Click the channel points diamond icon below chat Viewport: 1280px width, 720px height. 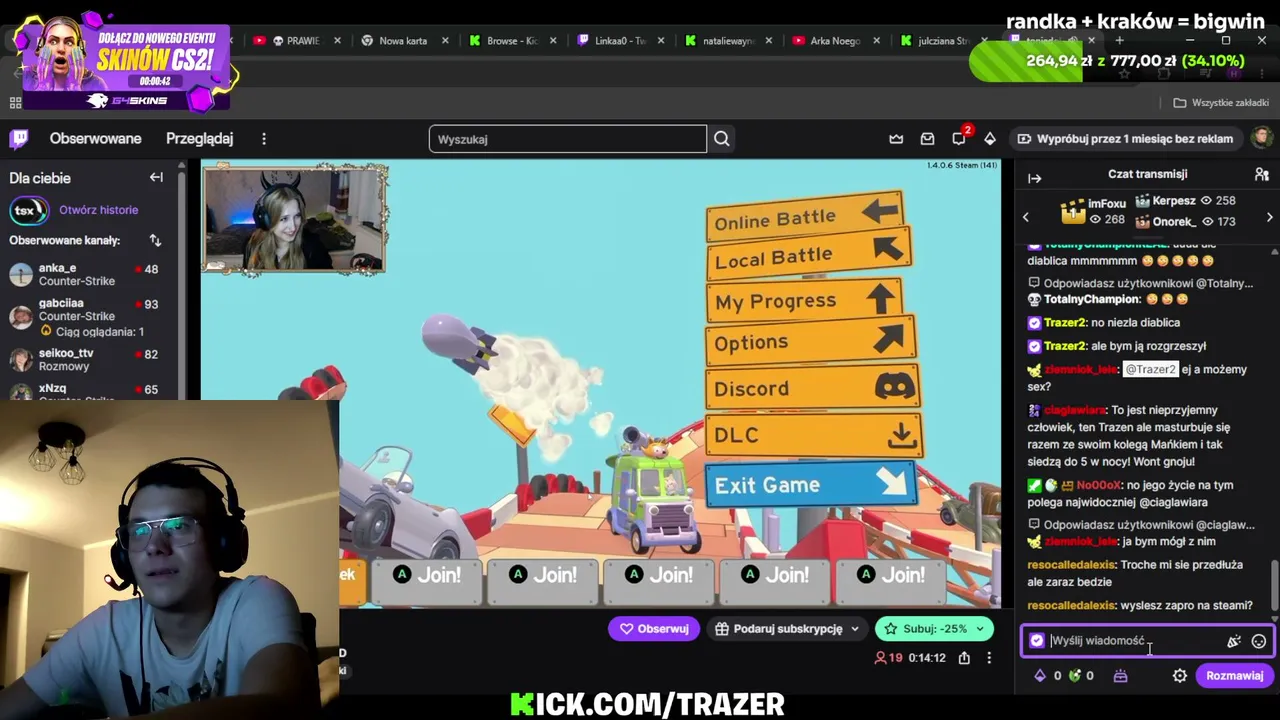tap(1040, 676)
